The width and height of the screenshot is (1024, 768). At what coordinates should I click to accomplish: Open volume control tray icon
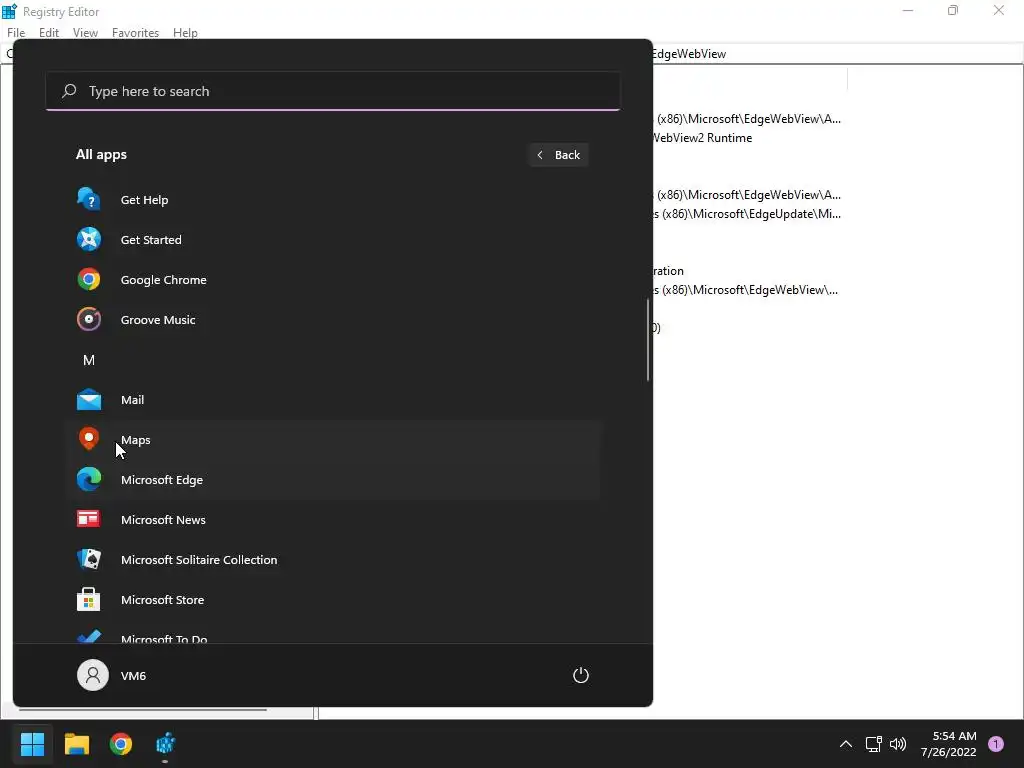(898, 744)
